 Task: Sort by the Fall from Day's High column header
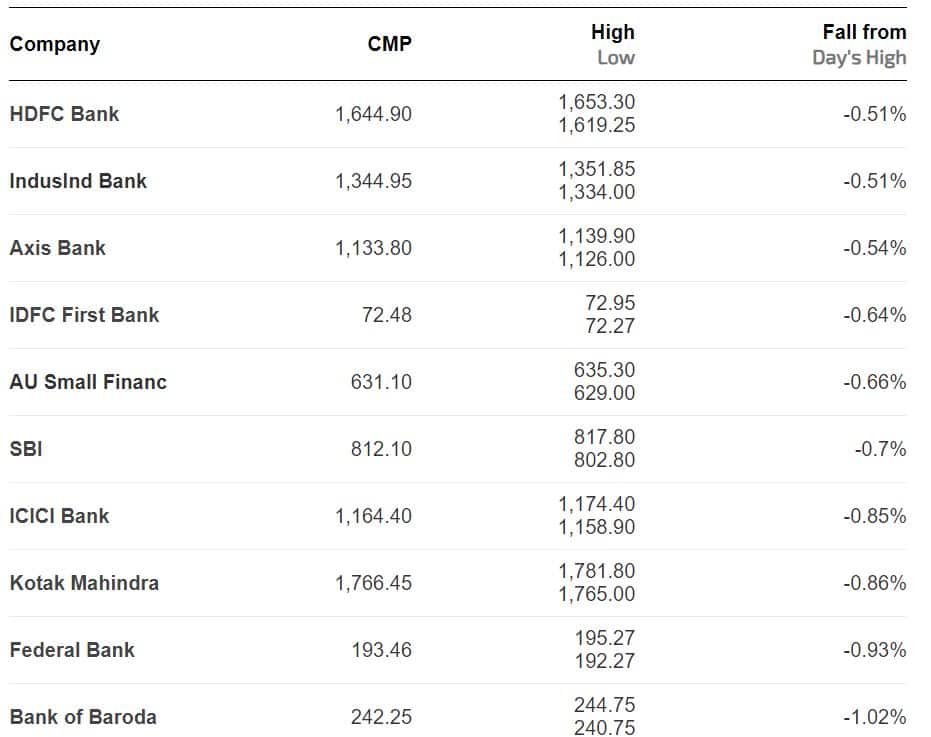[x=864, y=32]
